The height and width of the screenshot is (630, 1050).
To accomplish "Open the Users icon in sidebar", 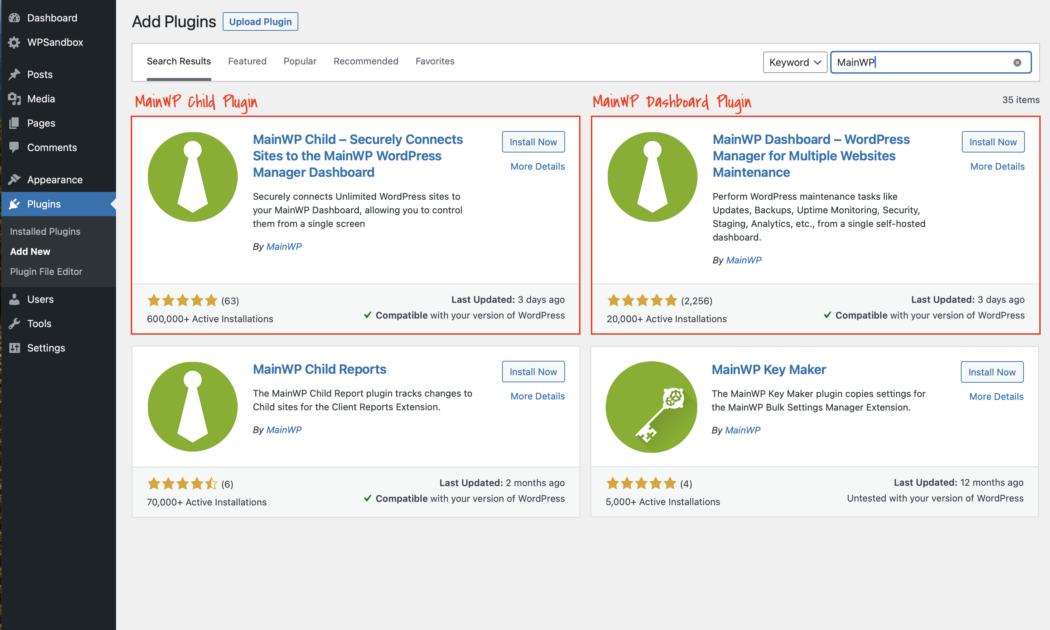I will pos(15,301).
